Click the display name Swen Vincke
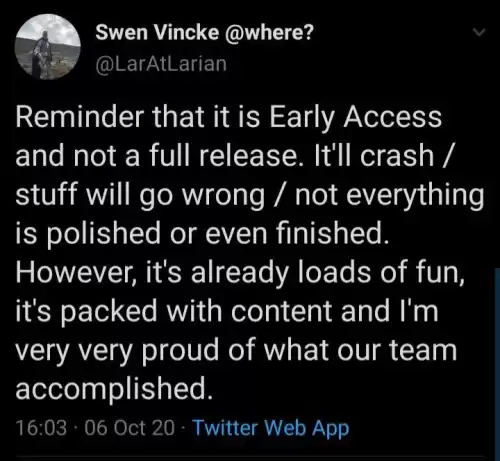This screenshot has width=500, height=461. (157, 32)
